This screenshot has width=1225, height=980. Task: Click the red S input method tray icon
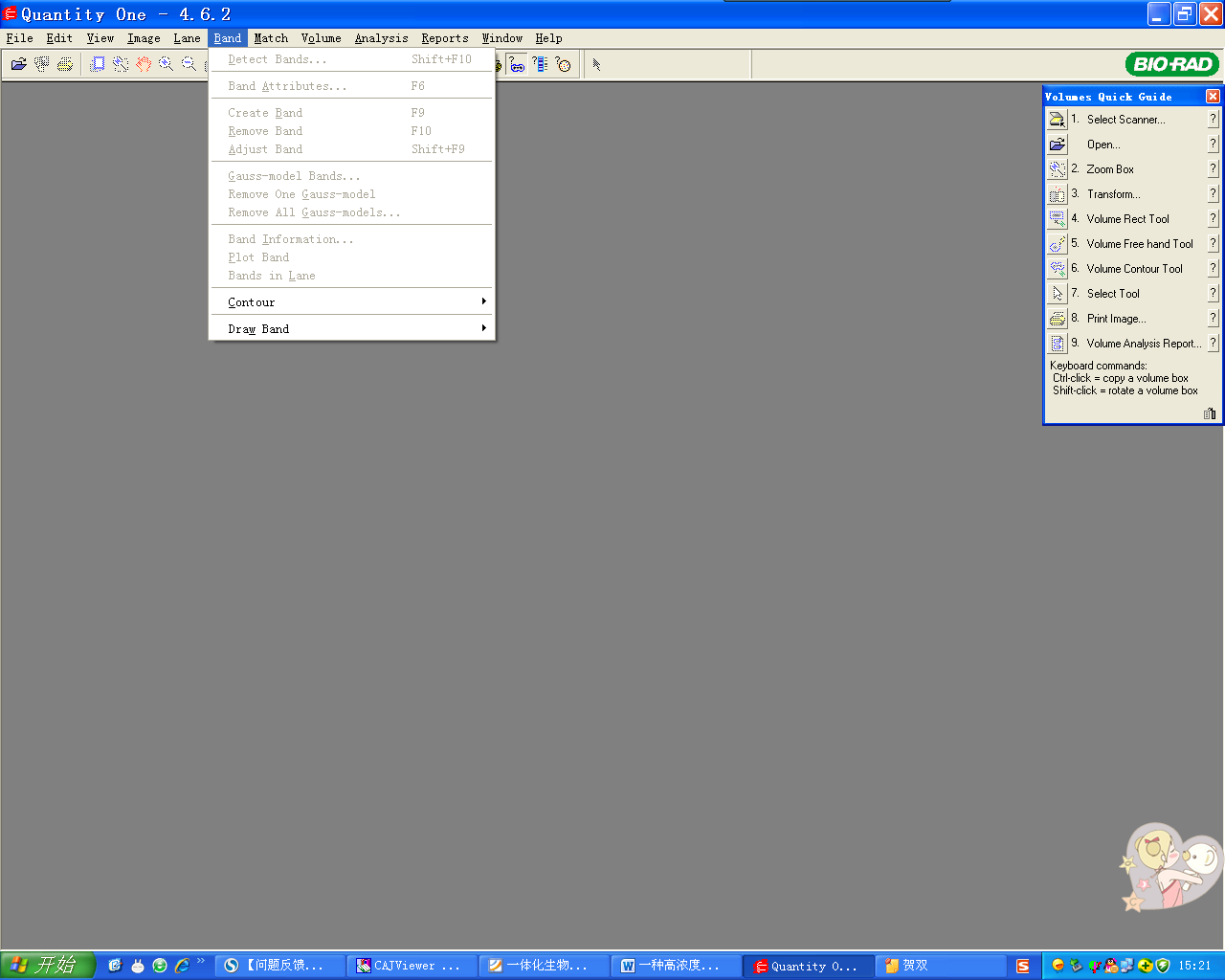click(1023, 966)
